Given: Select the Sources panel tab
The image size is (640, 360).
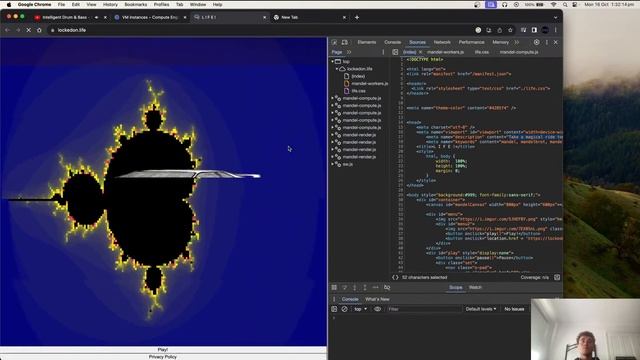Looking at the screenshot, I should (x=417, y=42).
